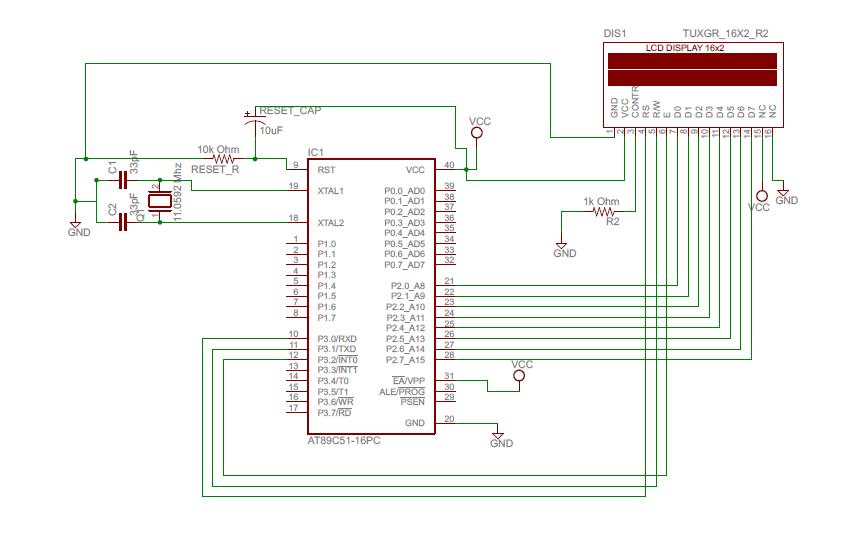The width and height of the screenshot is (851, 549).
Task: Click the VCC supply circle near EA/VPP
Action: click(519, 375)
